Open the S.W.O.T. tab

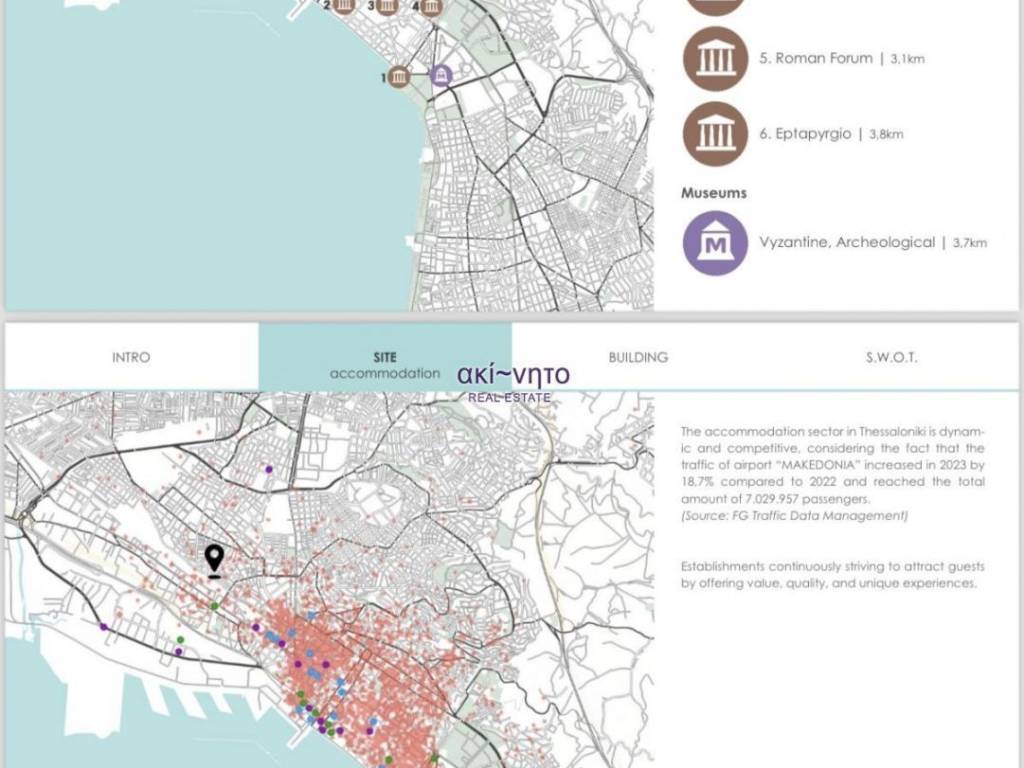click(x=891, y=357)
